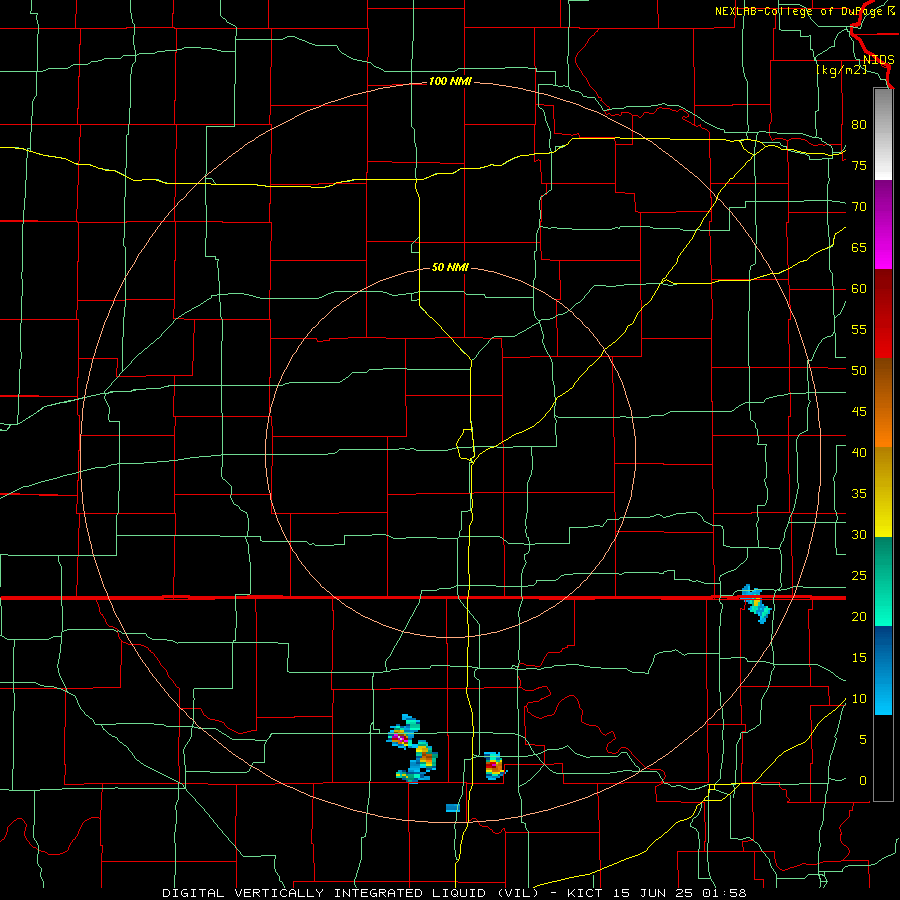Click the 80 value on color scale
900x900 pixels.
click(x=859, y=125)
